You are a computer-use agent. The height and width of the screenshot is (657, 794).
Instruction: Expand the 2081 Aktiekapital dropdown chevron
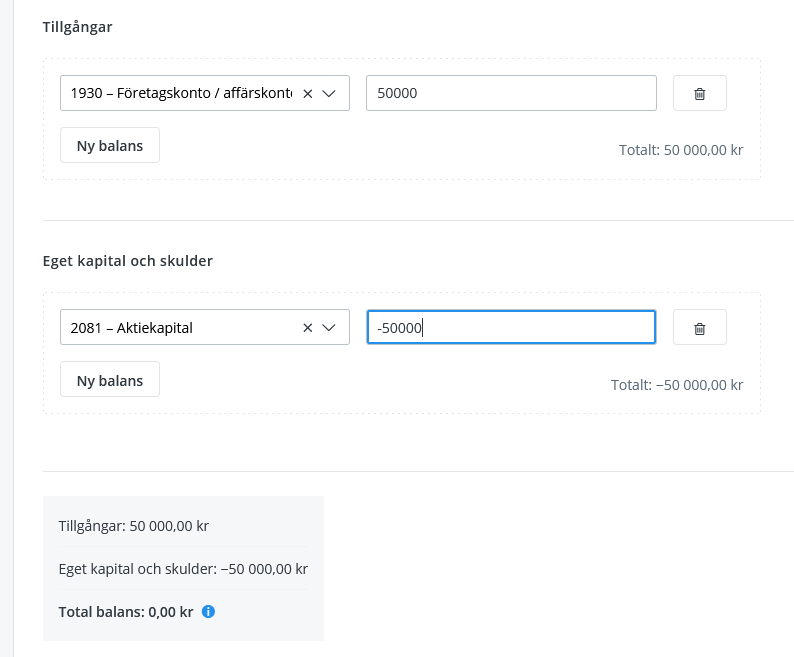tap(330, 327)
